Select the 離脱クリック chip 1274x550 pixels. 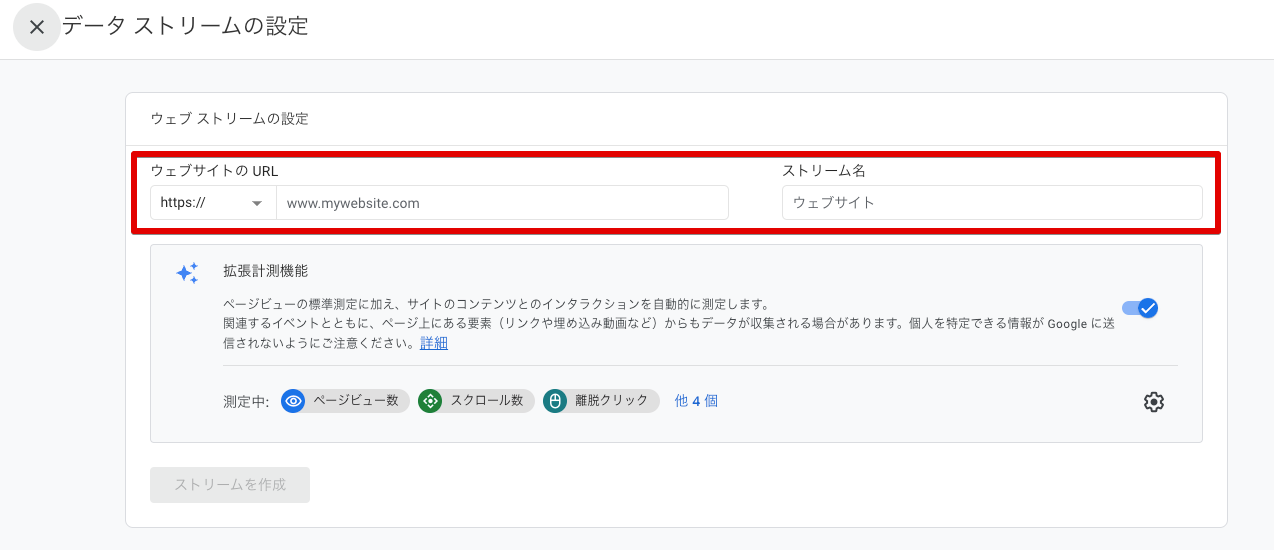(601, 401)
